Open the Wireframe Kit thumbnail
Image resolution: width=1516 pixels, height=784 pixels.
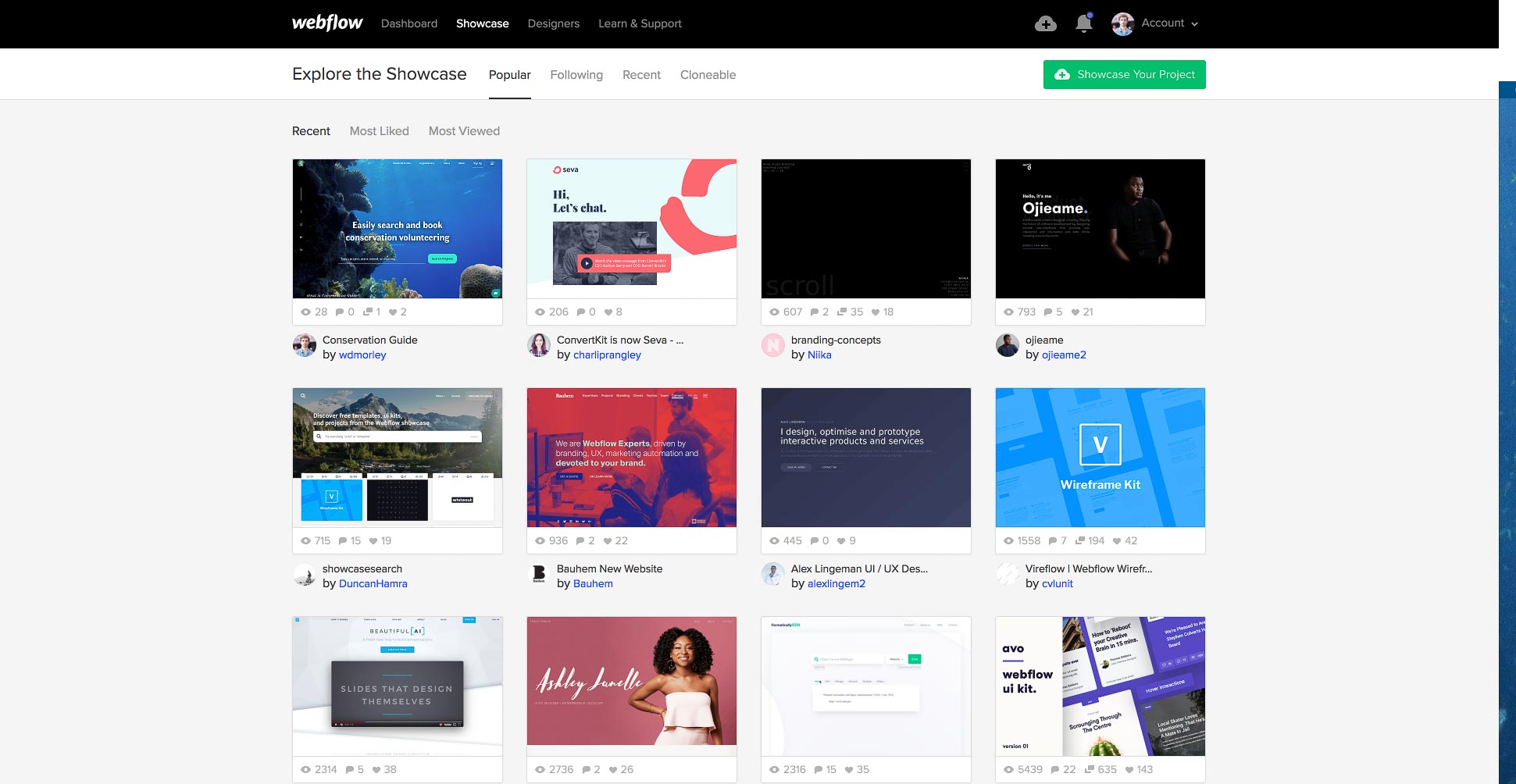(x=1100, y=458)
